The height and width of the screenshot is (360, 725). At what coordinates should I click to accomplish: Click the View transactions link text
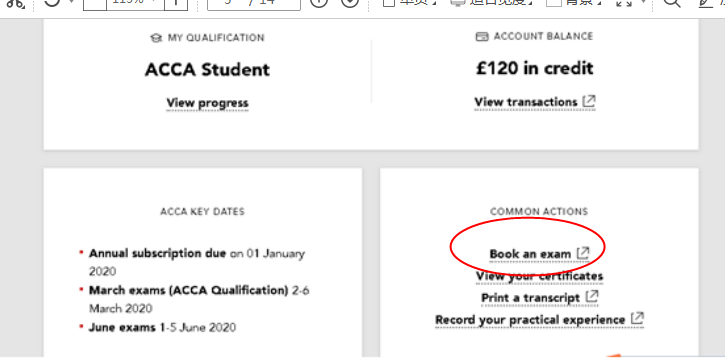526,102
